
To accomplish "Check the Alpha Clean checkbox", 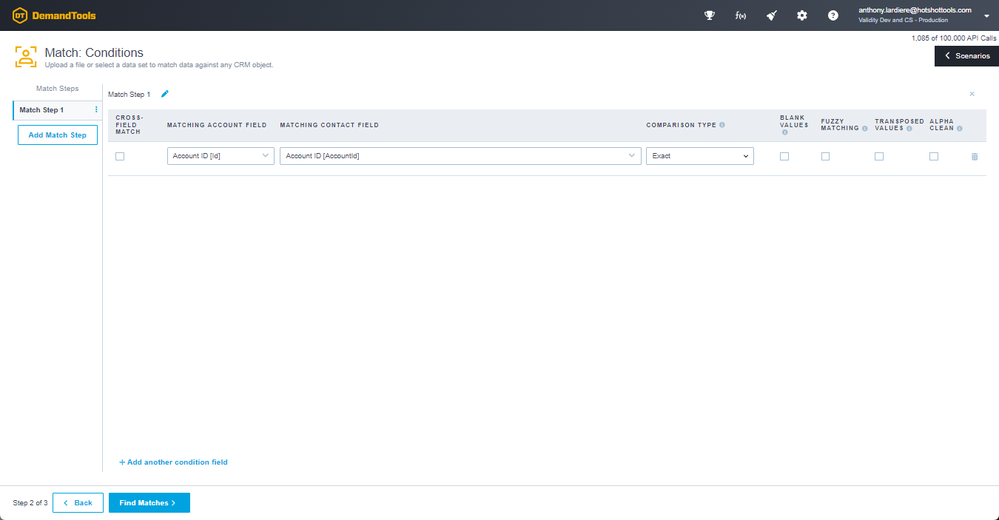I will pyautogui.click(x=933, y=156).
